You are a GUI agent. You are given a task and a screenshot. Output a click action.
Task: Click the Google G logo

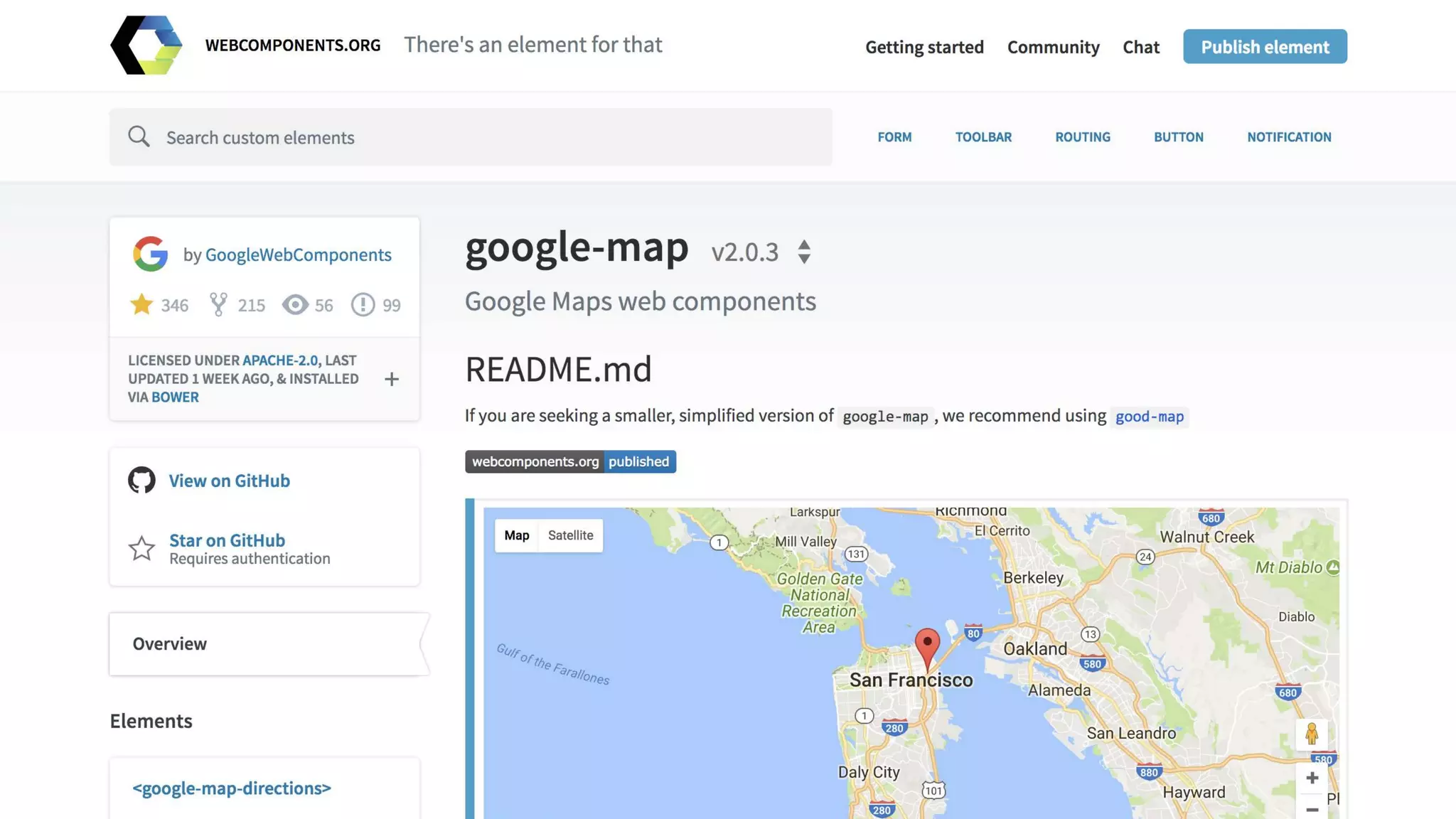(150, 254)
